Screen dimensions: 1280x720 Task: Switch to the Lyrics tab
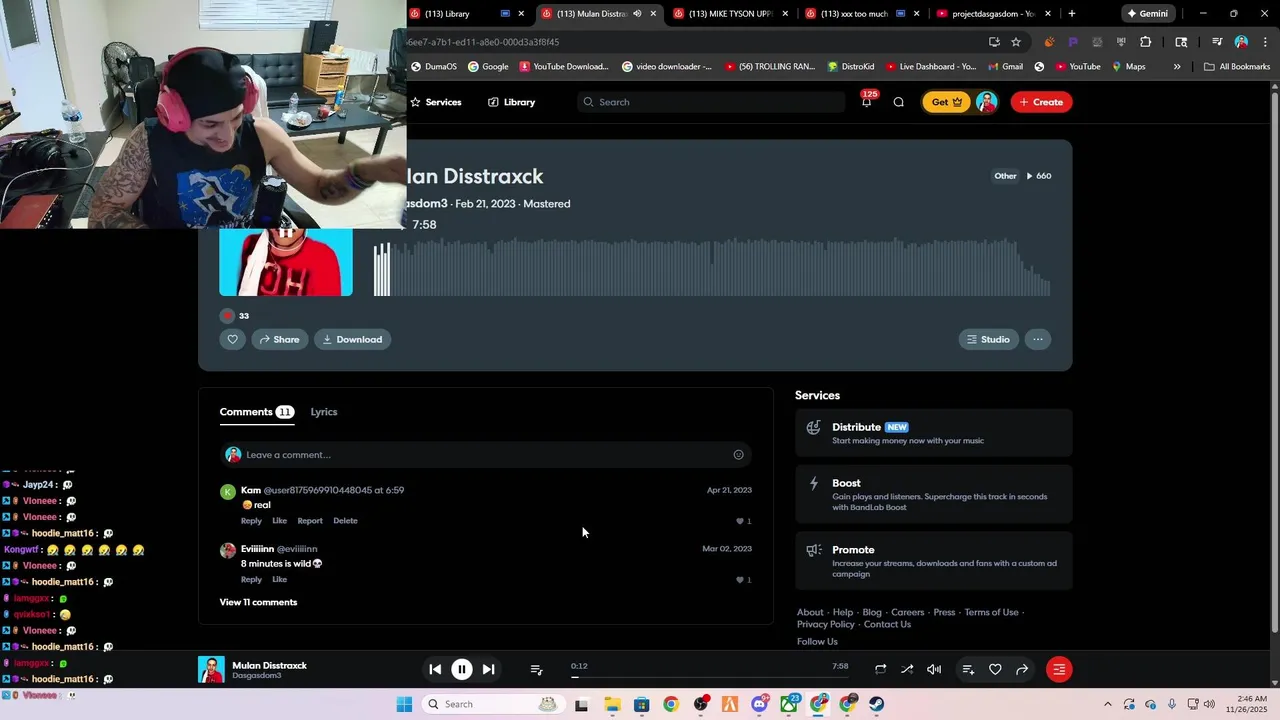click(x=324, y=412)
